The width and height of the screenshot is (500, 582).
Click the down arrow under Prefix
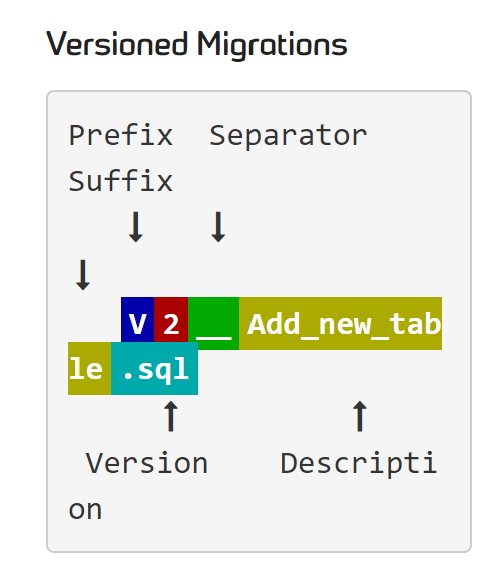coord(136,227)
